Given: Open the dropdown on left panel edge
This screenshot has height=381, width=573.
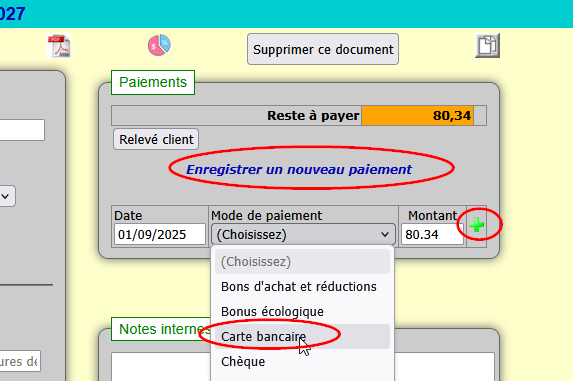Looking at the screenshot, I should (x=5, y=197).
